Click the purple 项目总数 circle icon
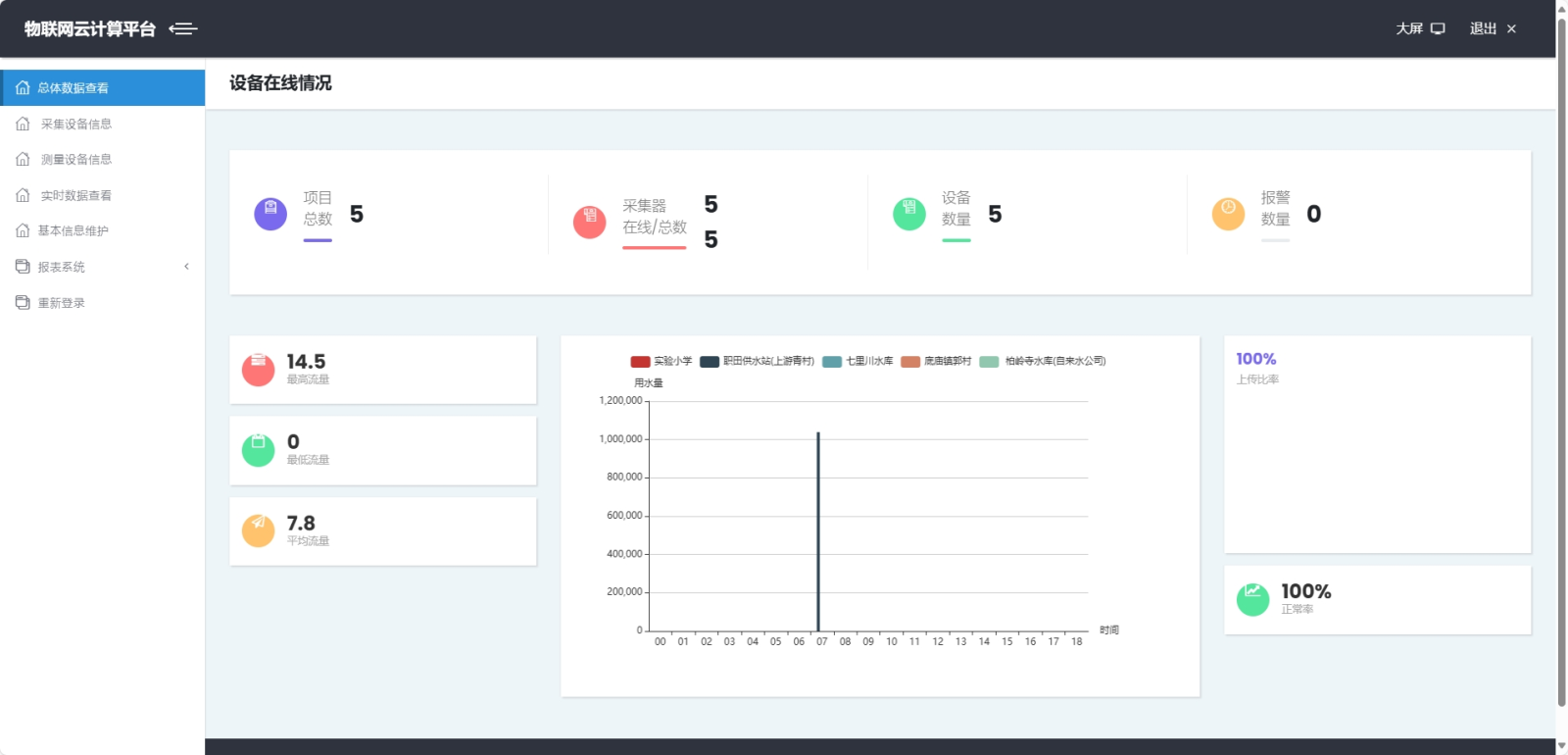The width and height of the screenshot is (1568, 755). click(x=270, y=214)
